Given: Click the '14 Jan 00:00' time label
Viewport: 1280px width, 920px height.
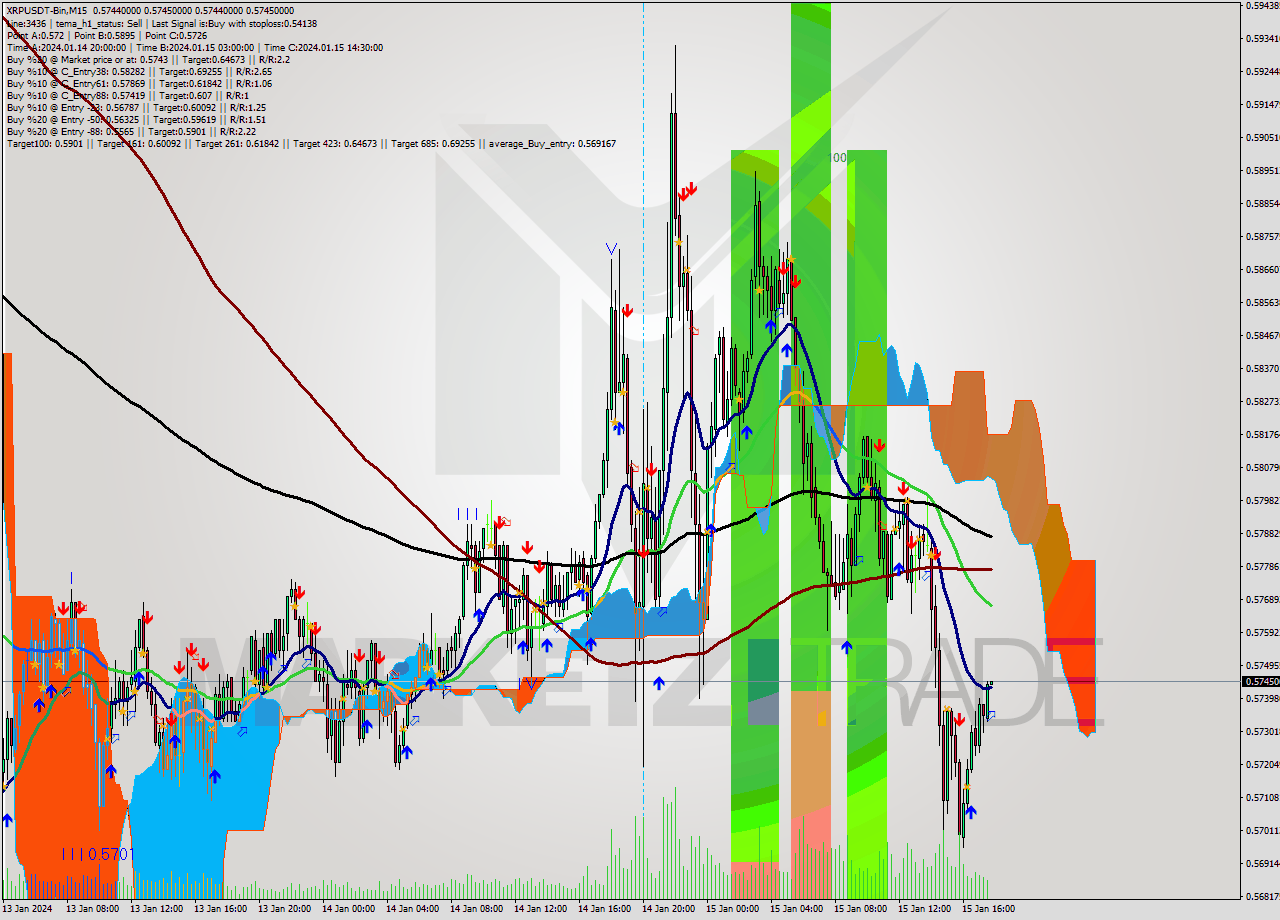Looking at the screenshot, I should click(x=350, y=909).
